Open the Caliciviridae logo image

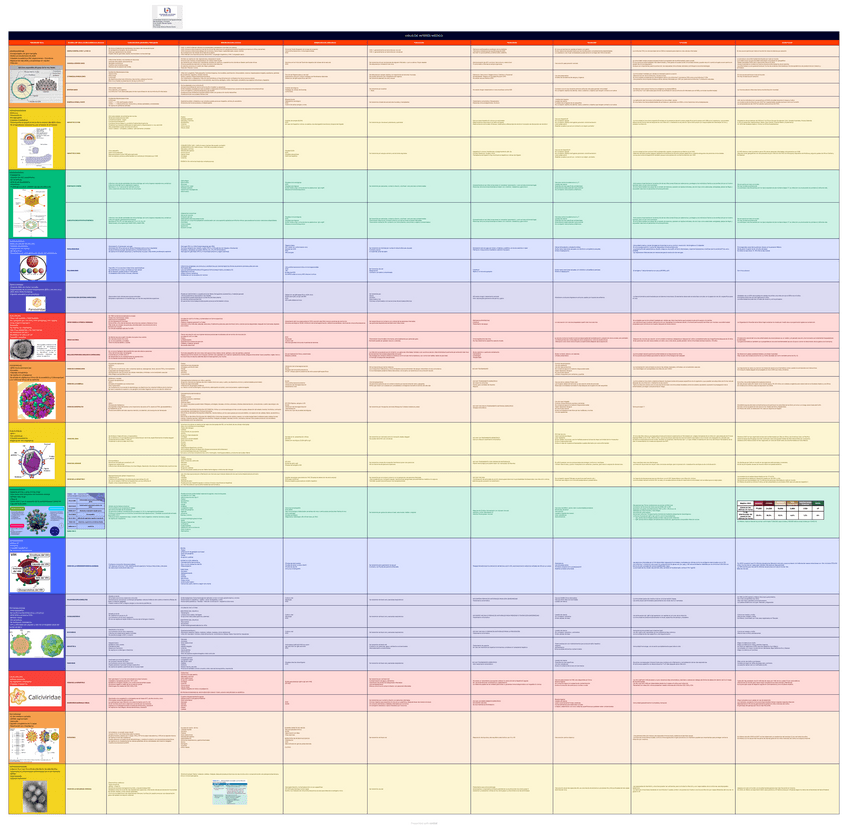click(36, 697)
